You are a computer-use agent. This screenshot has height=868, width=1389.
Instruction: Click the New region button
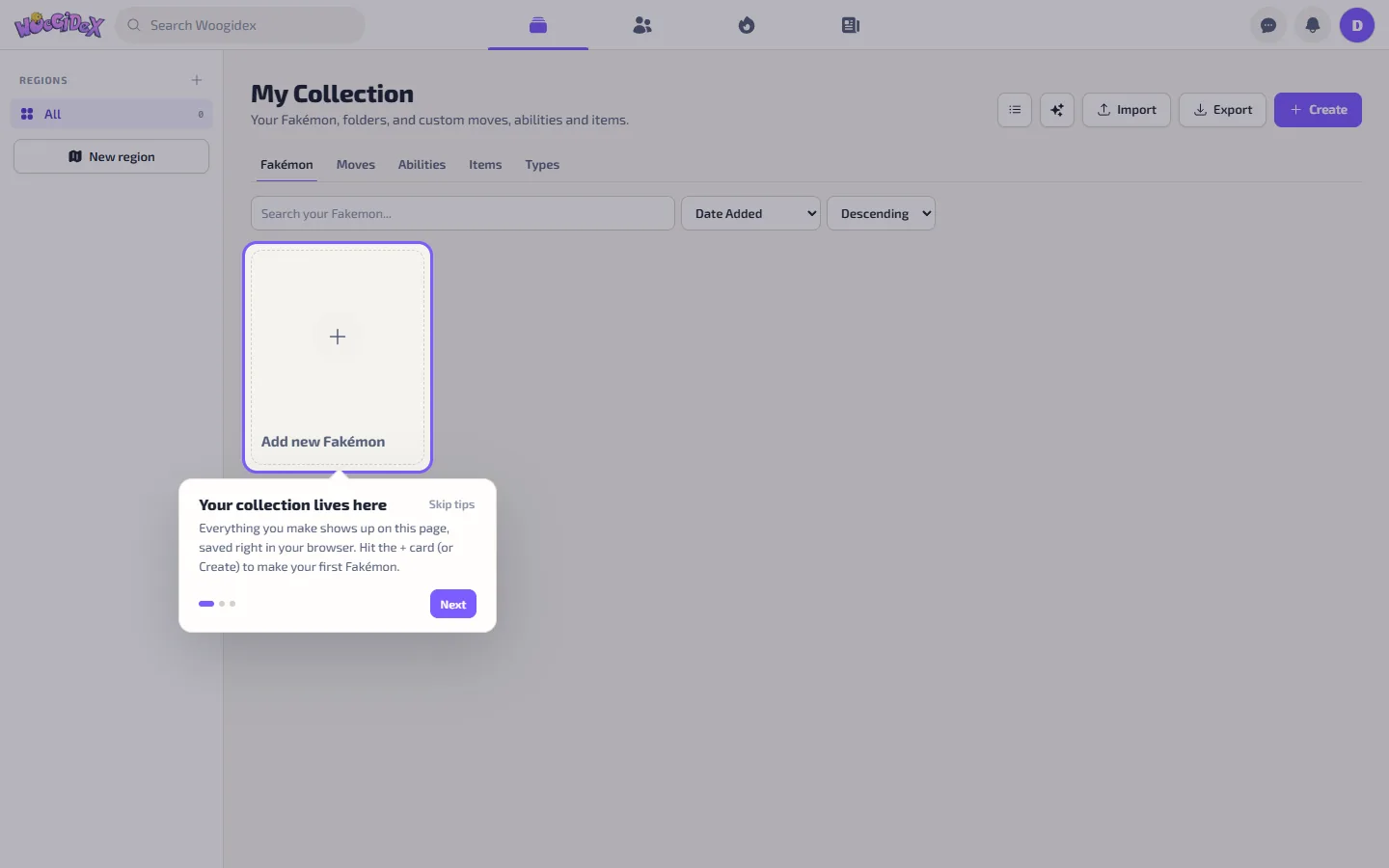[112, 156]
